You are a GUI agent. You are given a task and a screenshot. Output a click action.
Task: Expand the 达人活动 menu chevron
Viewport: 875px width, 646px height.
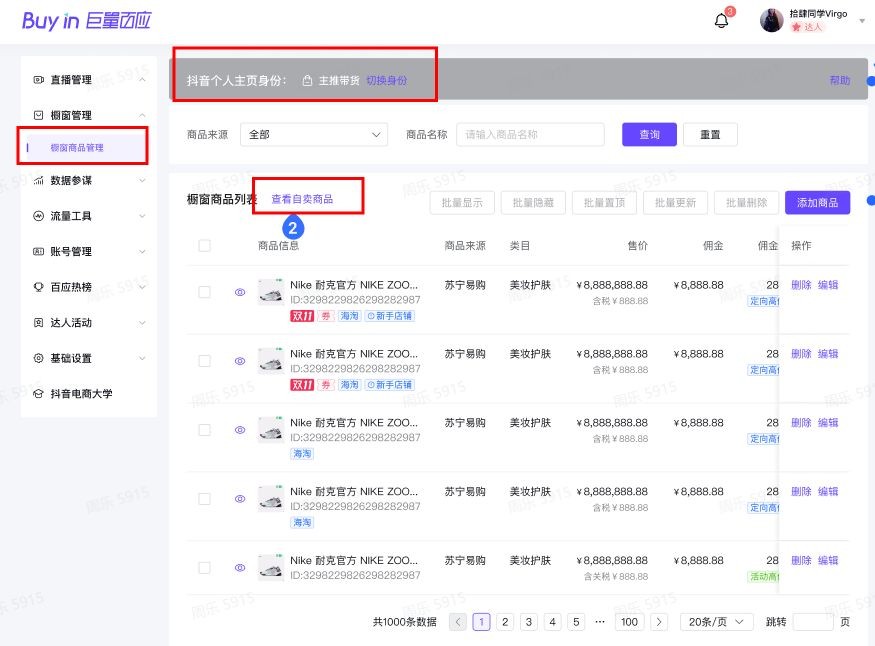[142, 322]
